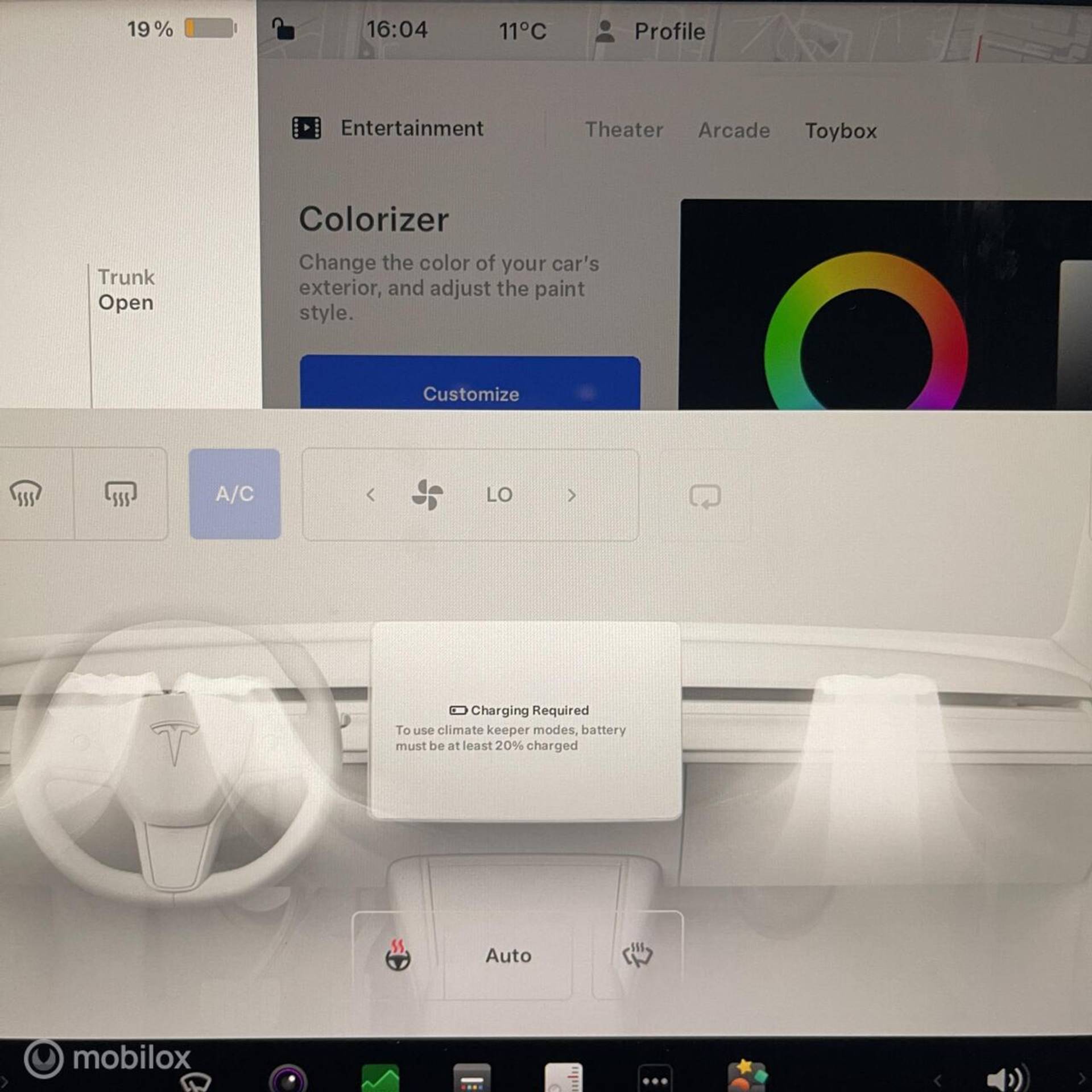Tap the fan speed icon
Image resolution: width=1092 pixels, height=1092 pixels.
point(427,494)
